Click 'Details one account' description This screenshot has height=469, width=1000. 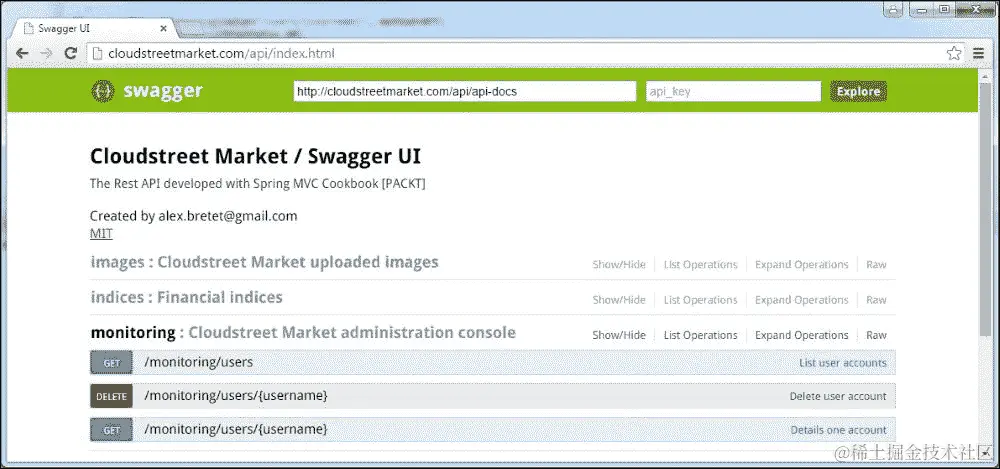tap(839, 430)
